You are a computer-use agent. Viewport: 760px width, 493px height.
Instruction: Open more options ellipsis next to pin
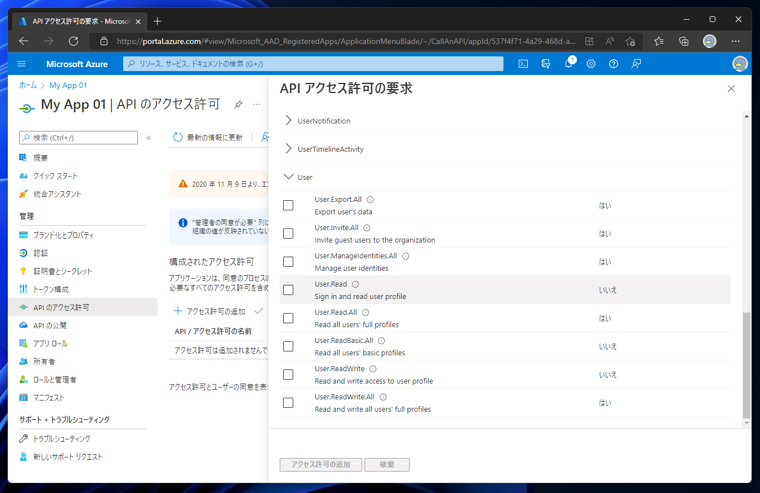point(256,104)
